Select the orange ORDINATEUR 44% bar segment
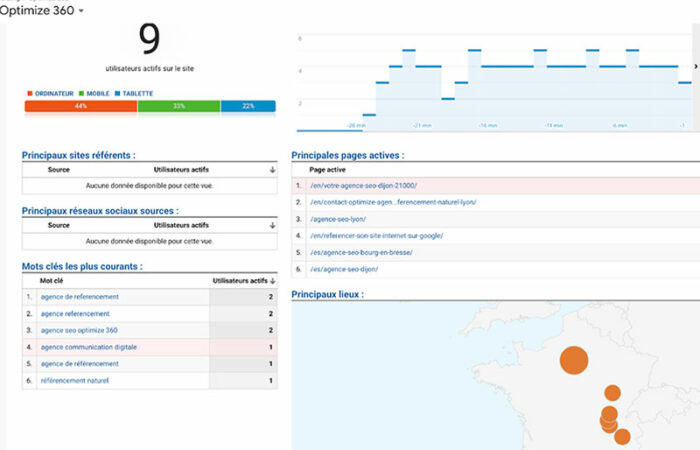This screenshot has width=700, height=450. [80, 106]
